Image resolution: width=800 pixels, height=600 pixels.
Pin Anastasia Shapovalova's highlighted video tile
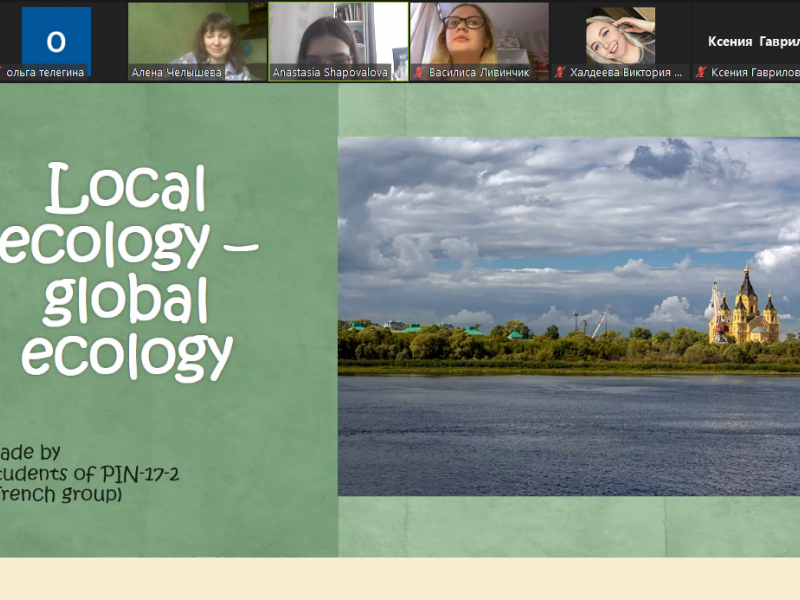[338, 35]
